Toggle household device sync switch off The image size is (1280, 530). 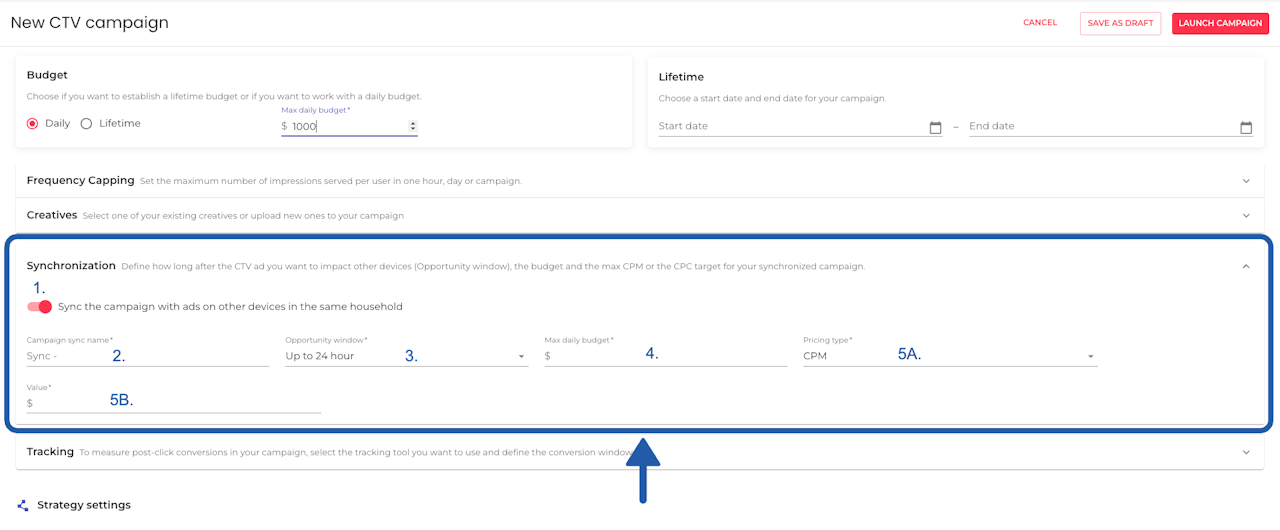40,307
